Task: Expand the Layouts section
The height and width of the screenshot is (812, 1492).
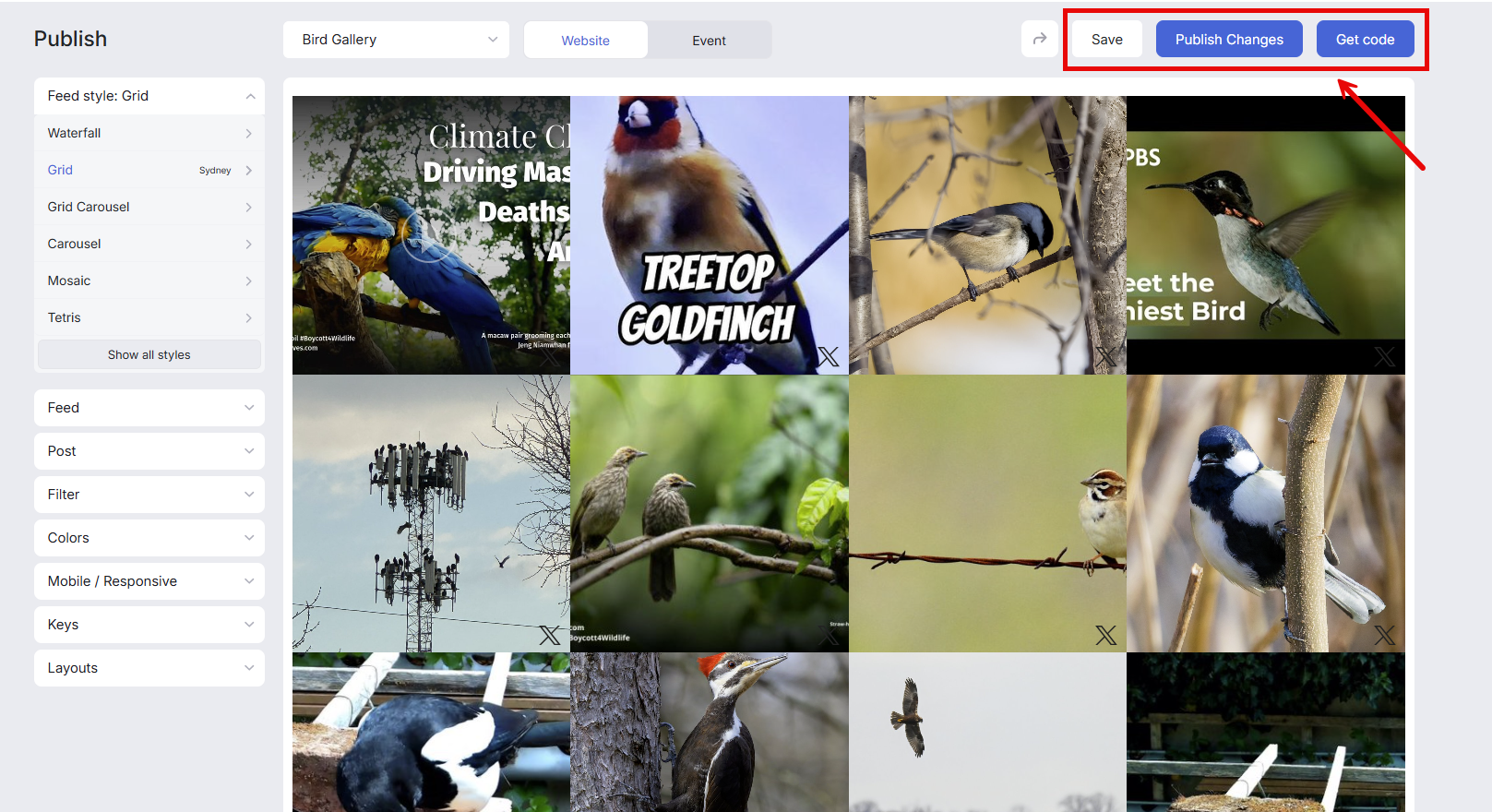Action: pyautogui.click(x=149, y=668)
